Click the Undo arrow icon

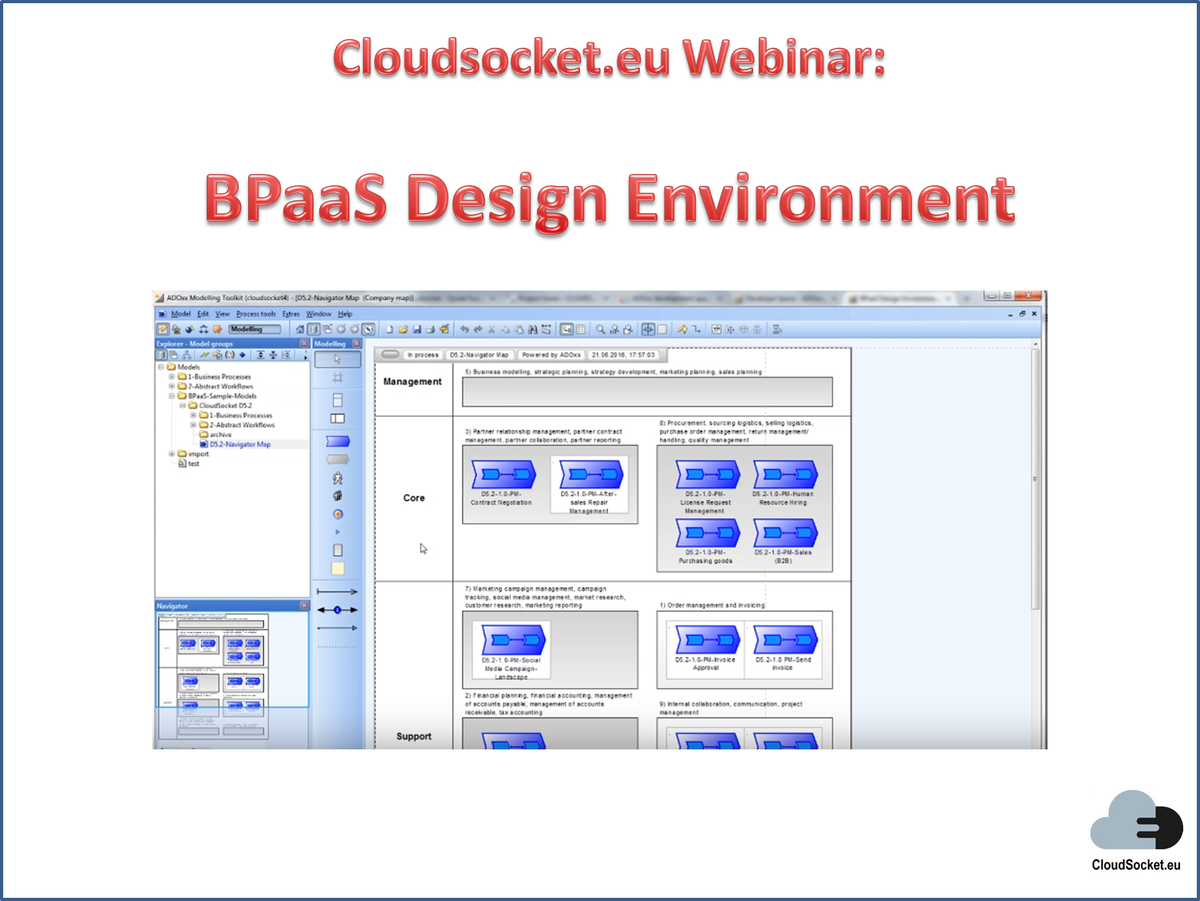point(465,328)
